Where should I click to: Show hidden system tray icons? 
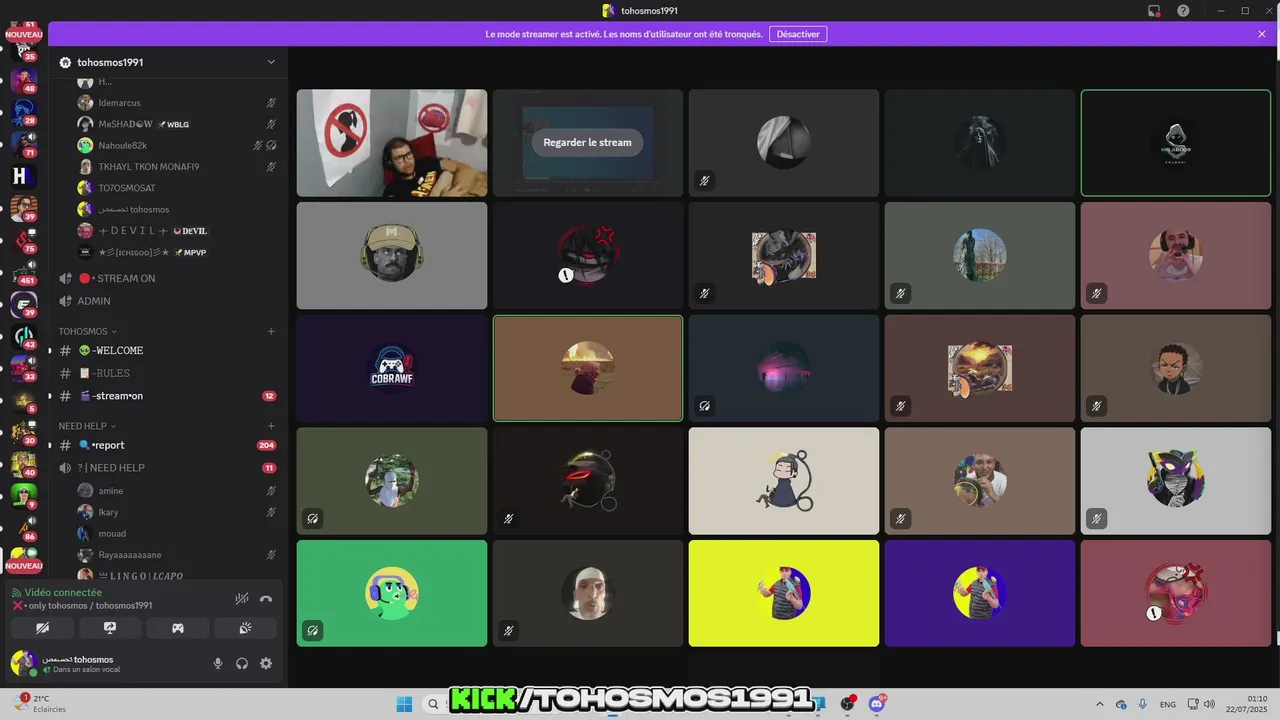[x=1100, y=704]
